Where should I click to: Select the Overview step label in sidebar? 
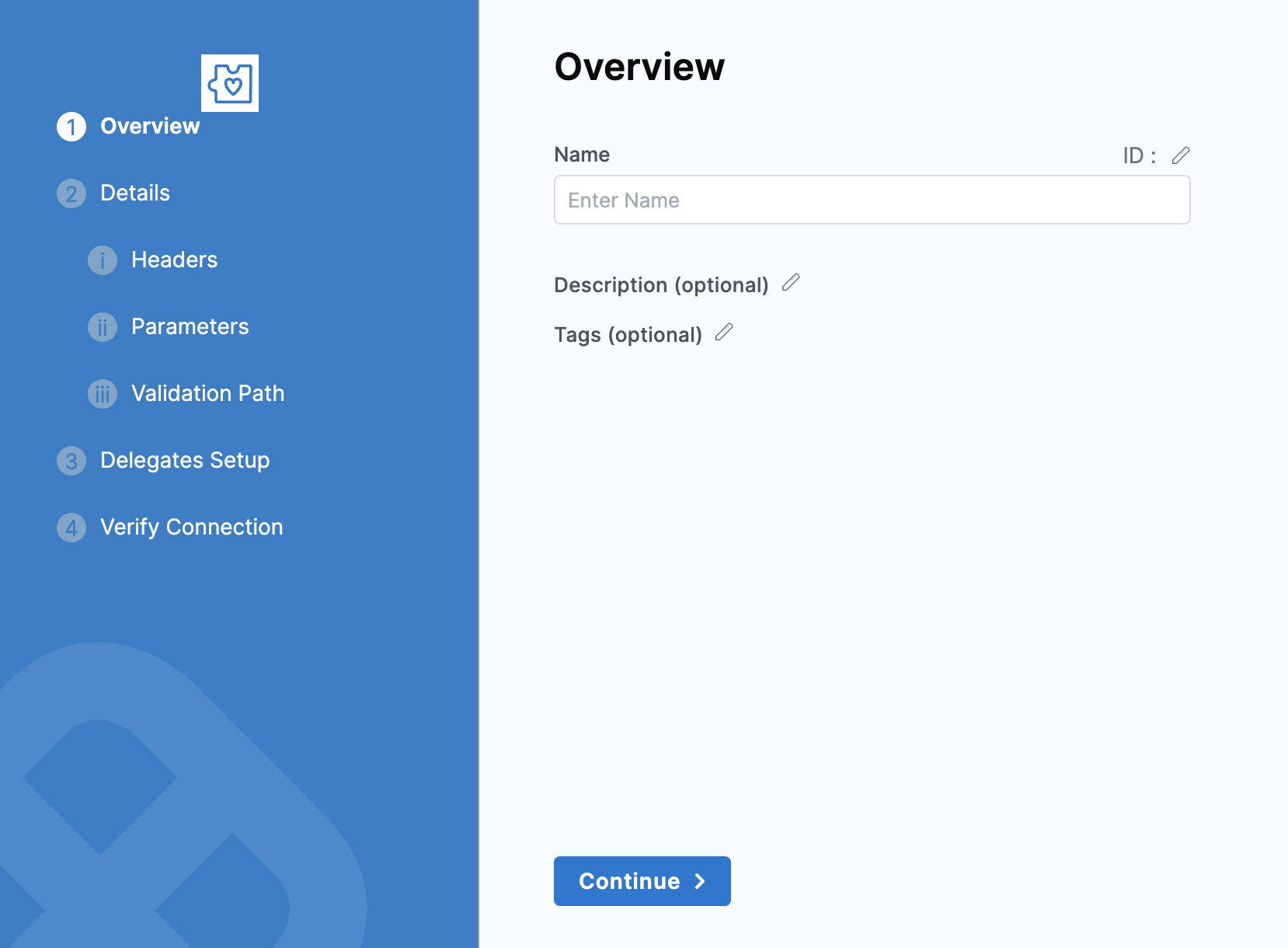click(150, 126)
